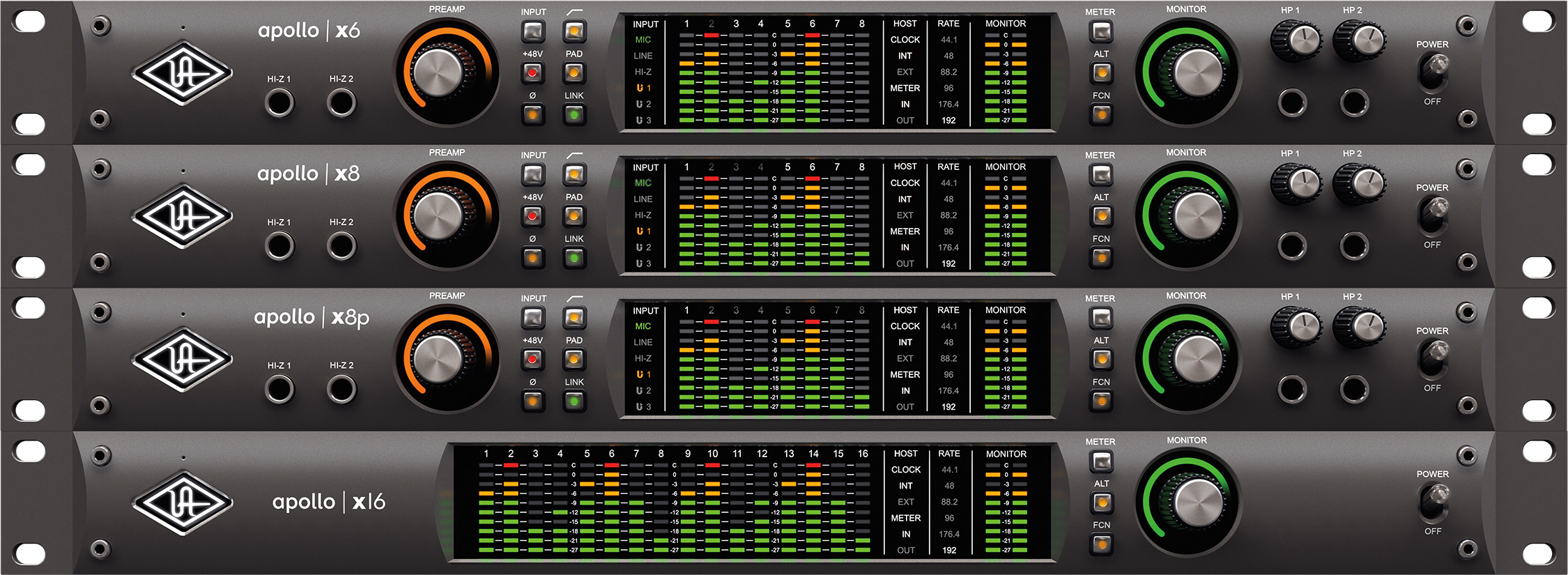Viewport: 1568px width, 575px height.
Task: Toggle the +48V button on Apollo x8
Action: (533, 216)
